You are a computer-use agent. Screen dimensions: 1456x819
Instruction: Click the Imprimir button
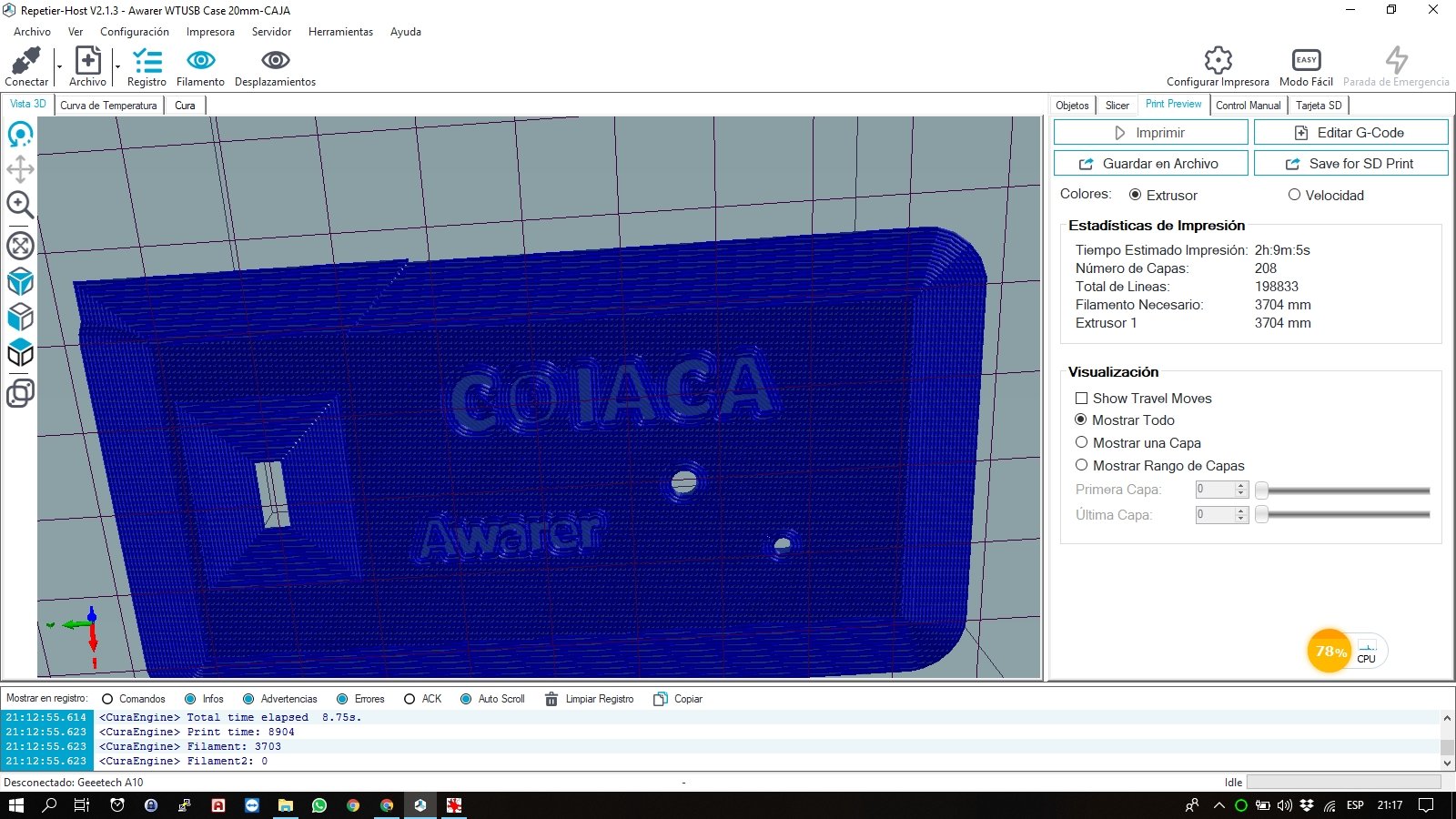[x=1150, y=133]
